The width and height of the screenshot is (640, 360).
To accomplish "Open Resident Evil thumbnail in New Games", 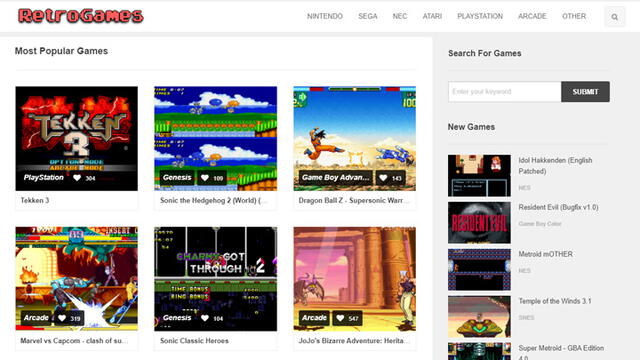I will click(x=479, y=222).
